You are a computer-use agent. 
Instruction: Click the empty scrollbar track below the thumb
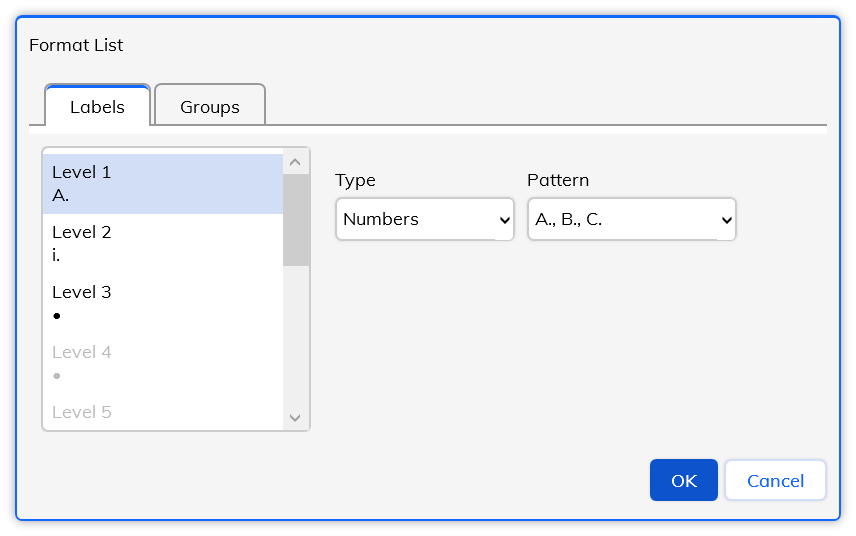click(296, 336)
